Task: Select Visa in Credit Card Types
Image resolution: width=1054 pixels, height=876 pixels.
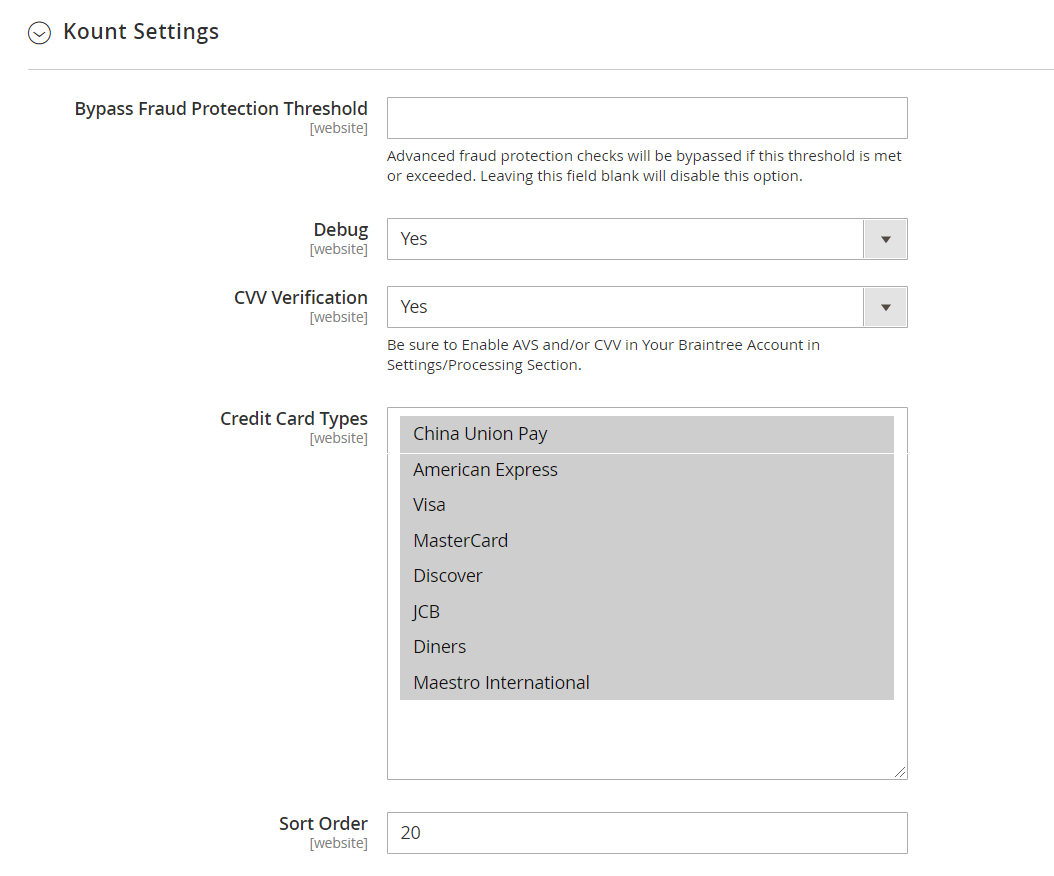Action: tap(647, 505)
